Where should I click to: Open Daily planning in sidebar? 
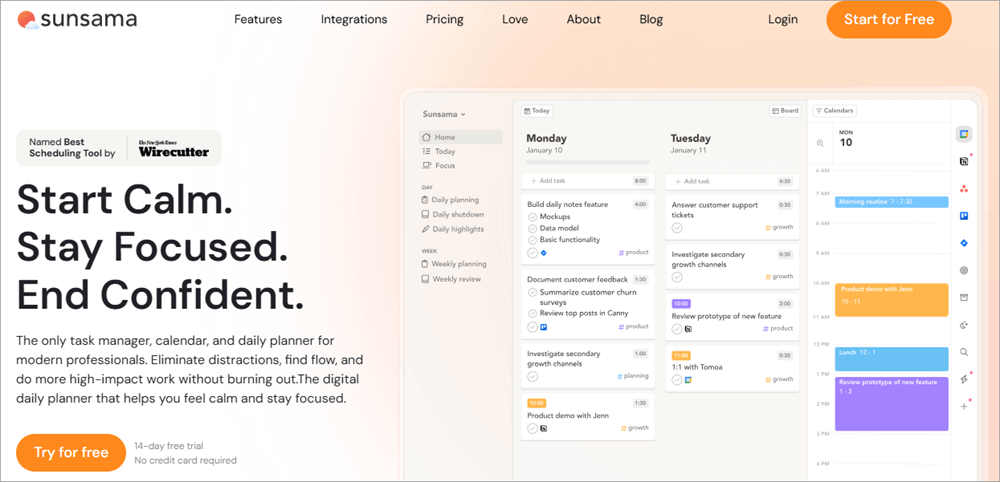click(450, 200)
